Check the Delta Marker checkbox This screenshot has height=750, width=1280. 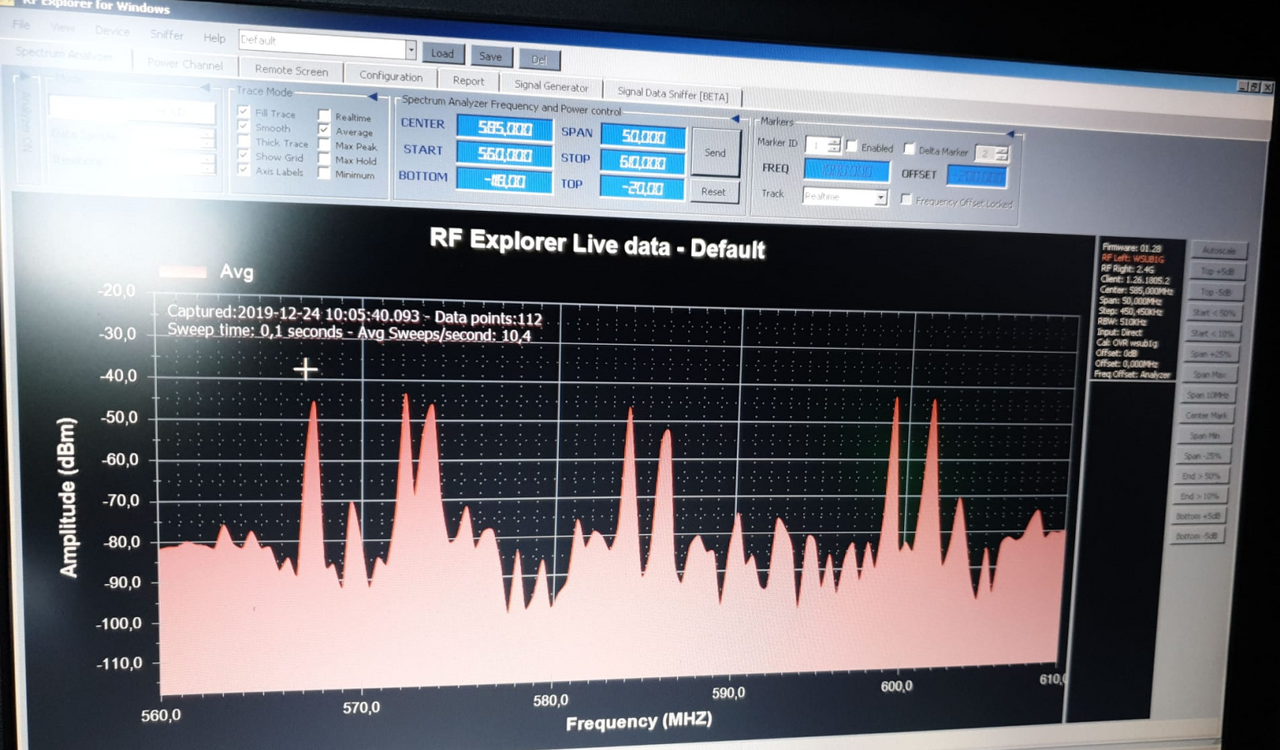tap(909, 149)
